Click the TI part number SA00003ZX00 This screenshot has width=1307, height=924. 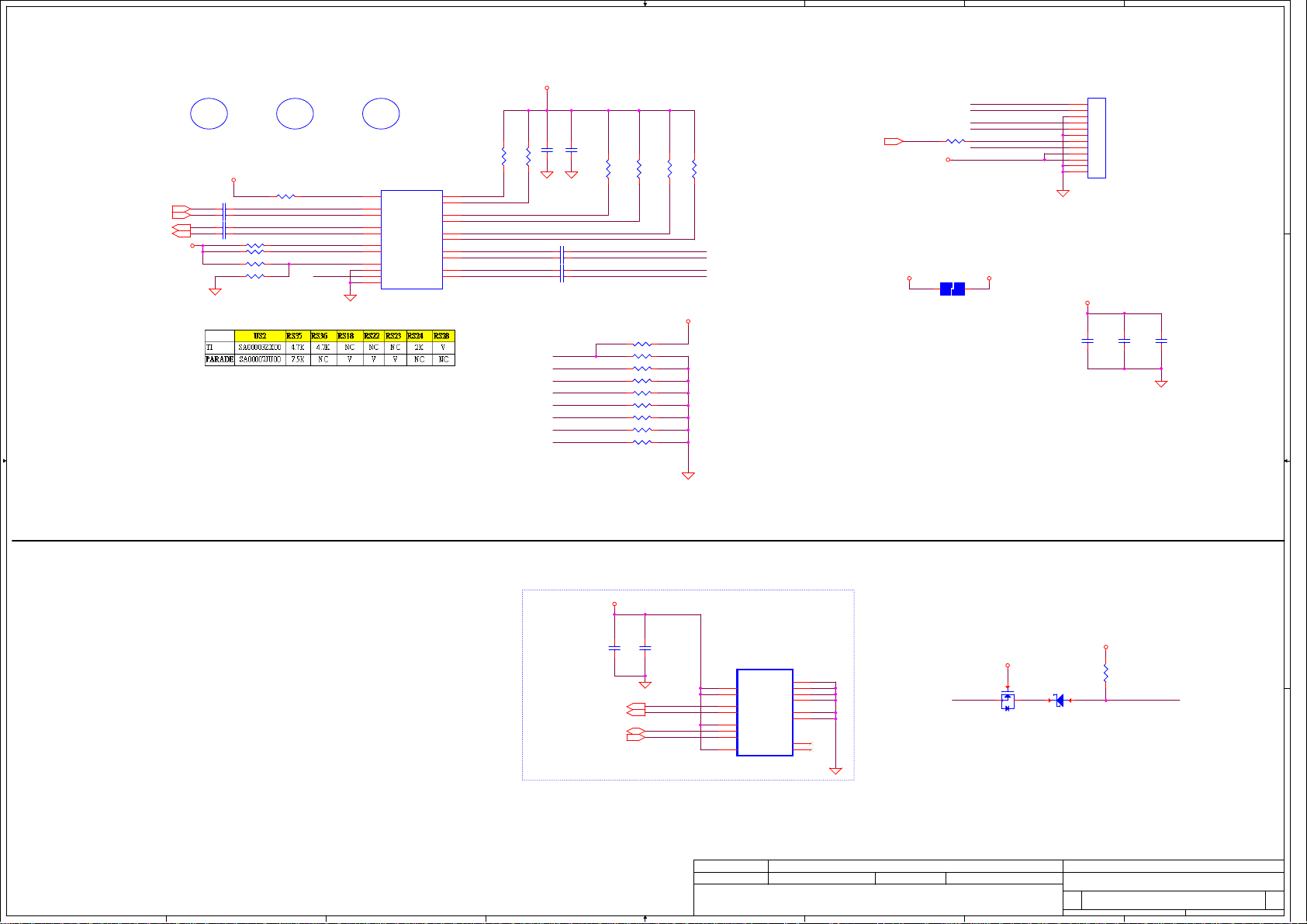pos(260,348)
